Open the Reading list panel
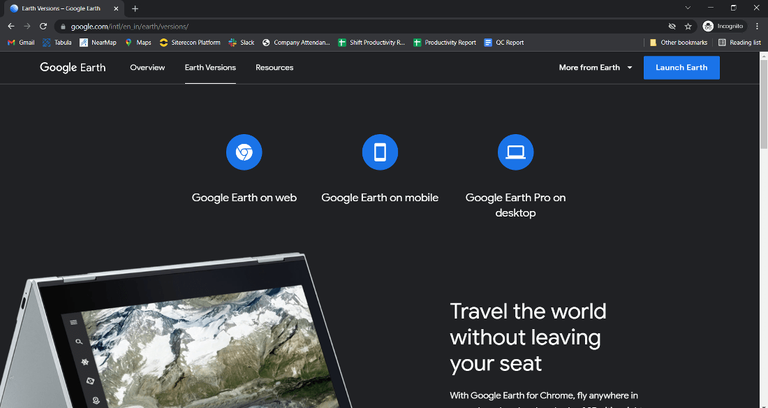 (x=740, y=43)
